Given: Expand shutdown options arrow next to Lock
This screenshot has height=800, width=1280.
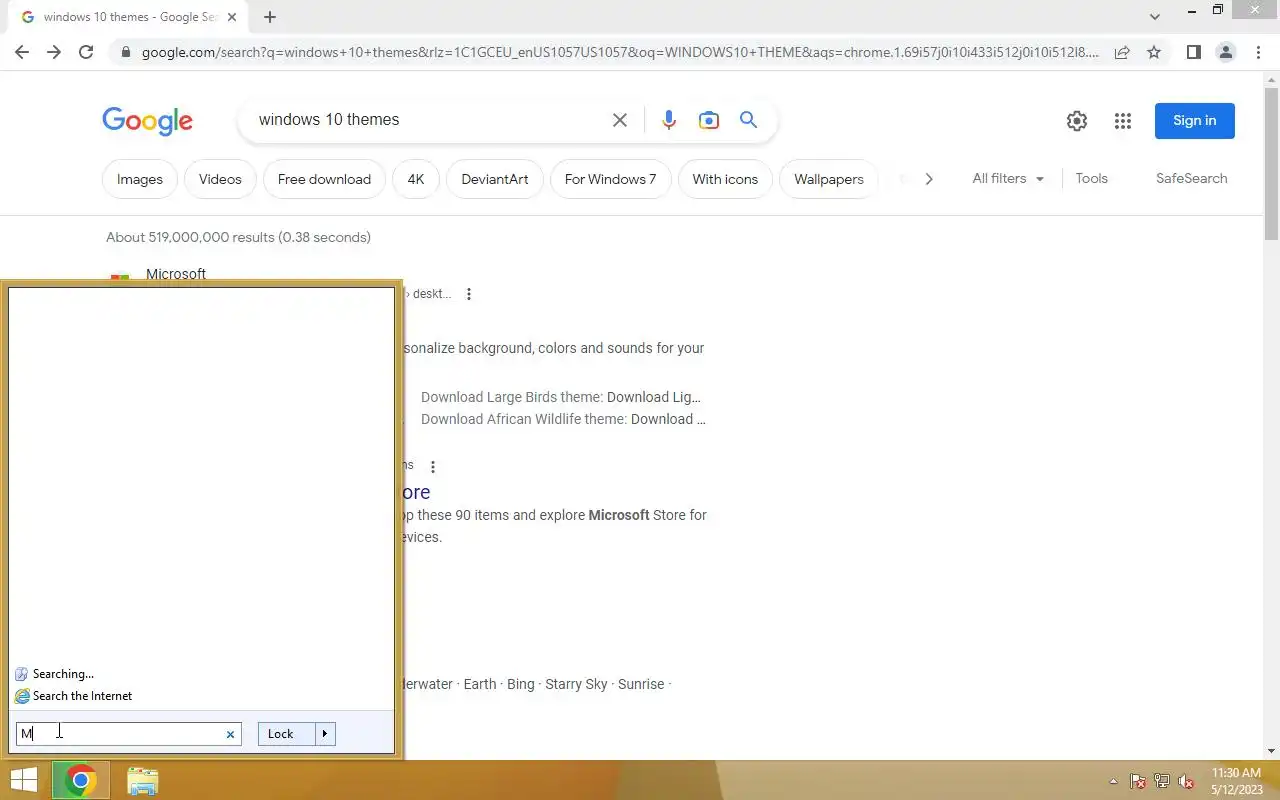Looking at the screenshot, I should pos(325,734).
